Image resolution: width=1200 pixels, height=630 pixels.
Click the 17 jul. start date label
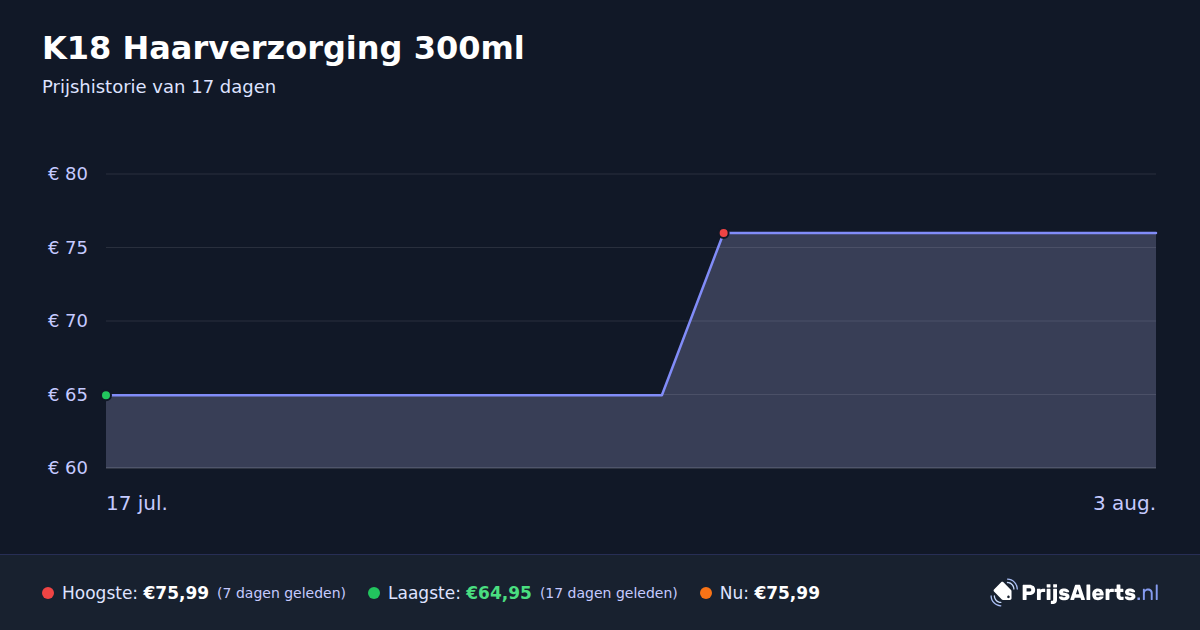[137, 503]
